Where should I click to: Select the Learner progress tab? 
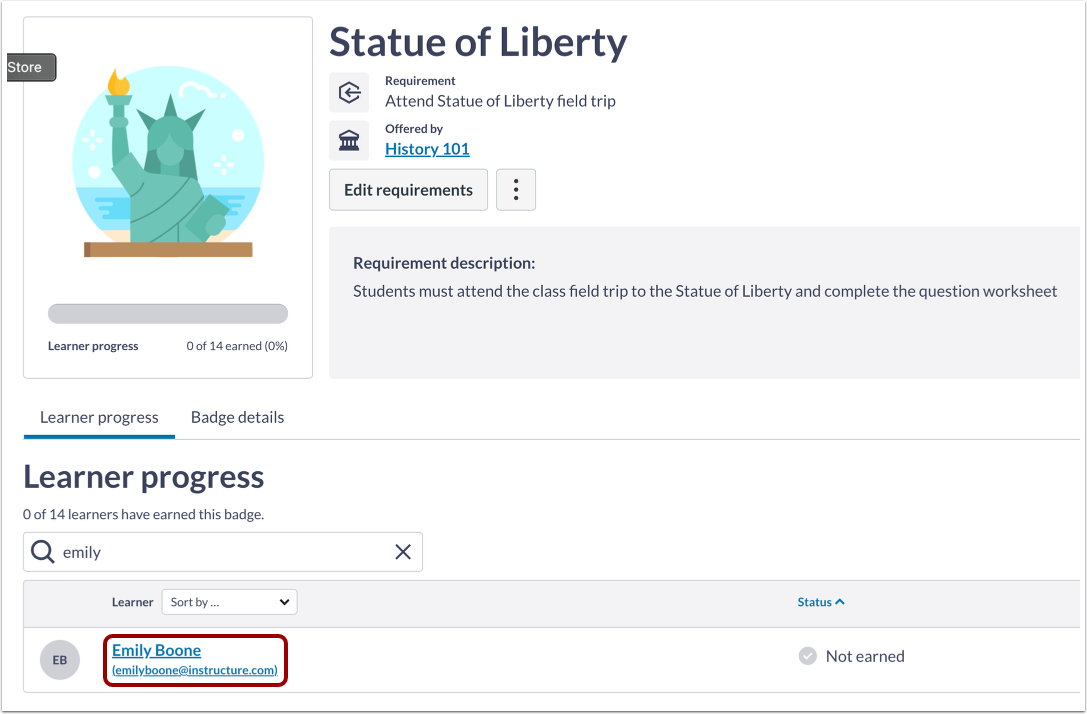click(99, 417)
